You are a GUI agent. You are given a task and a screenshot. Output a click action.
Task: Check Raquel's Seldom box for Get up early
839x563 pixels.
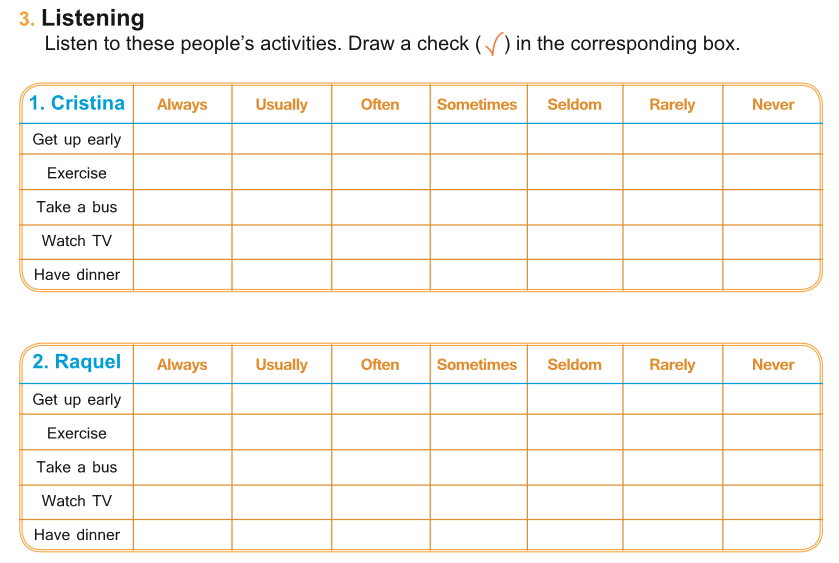coord(574,399)
